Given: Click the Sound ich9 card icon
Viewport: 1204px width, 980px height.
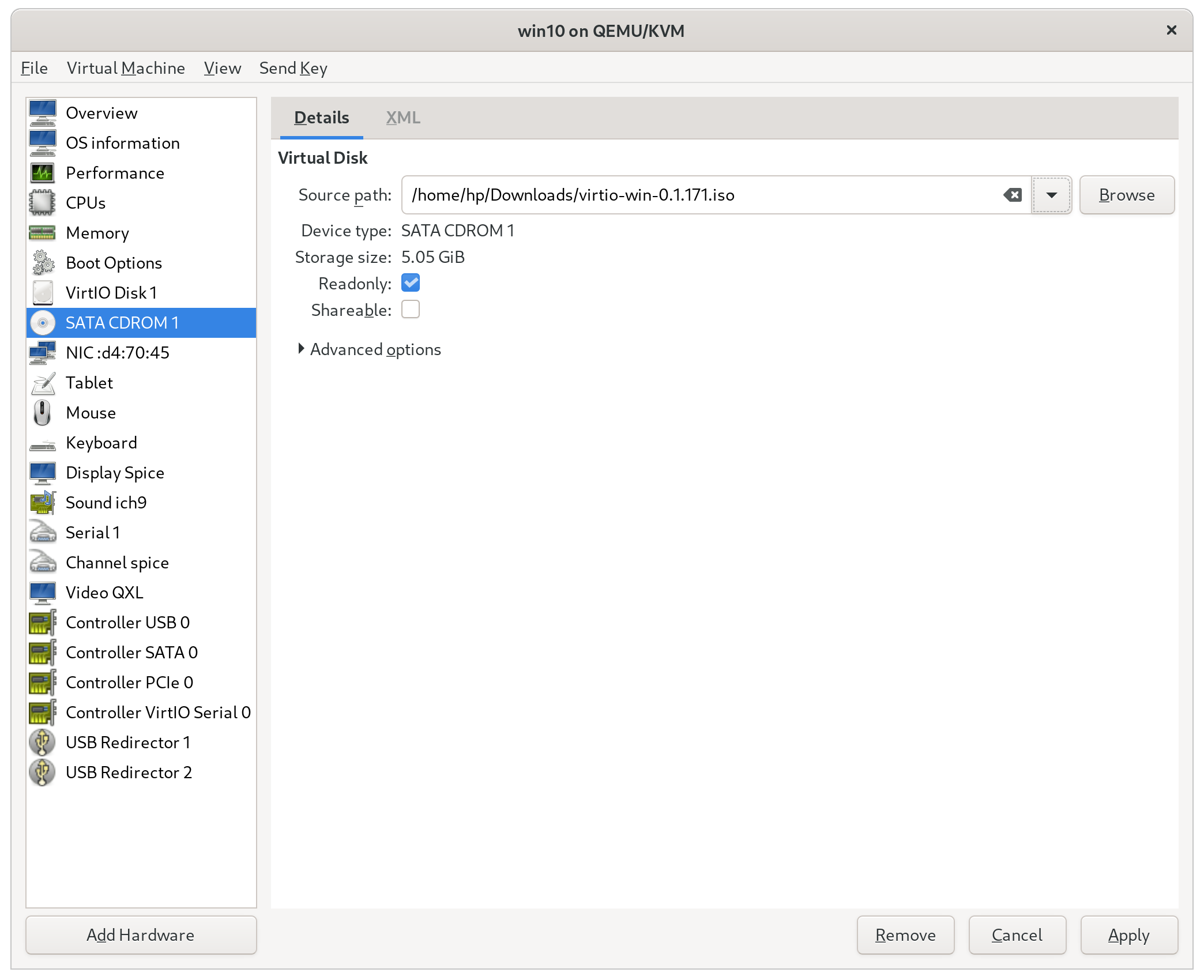Looking at the screenshot, I should point(42,502).
